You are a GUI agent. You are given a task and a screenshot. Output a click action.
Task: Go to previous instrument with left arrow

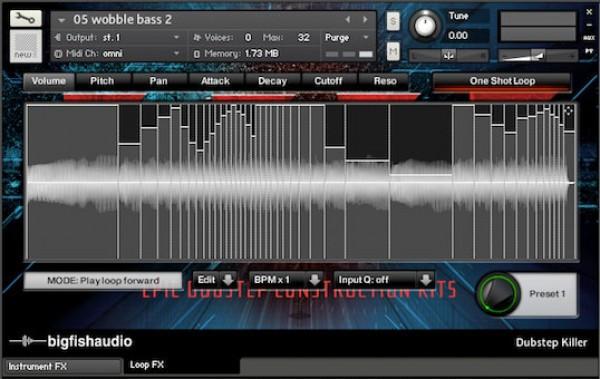347,19
